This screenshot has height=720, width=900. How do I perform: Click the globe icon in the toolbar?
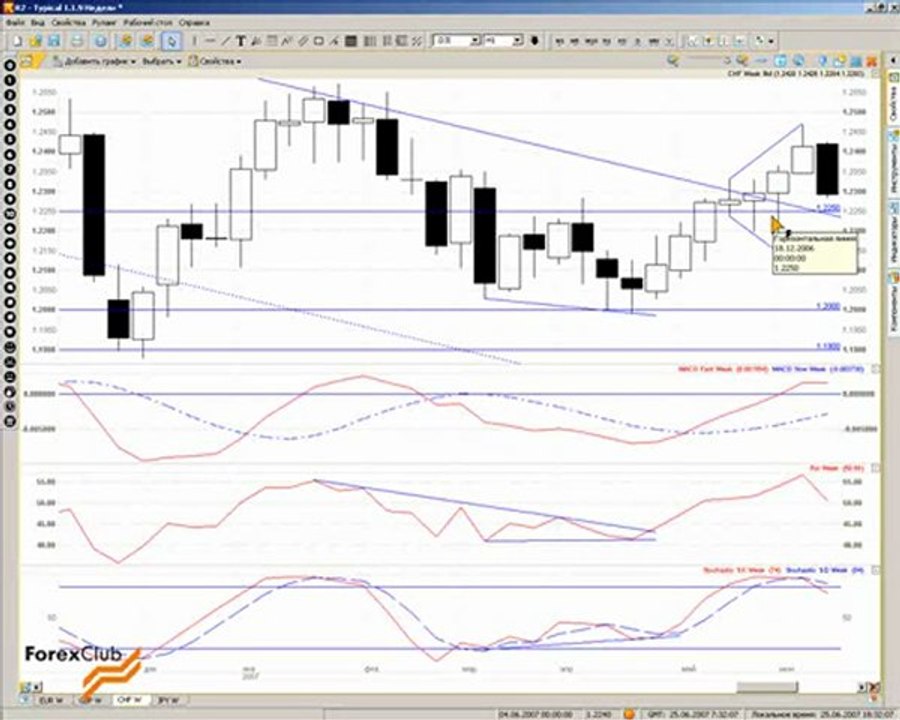click(100, 41)
